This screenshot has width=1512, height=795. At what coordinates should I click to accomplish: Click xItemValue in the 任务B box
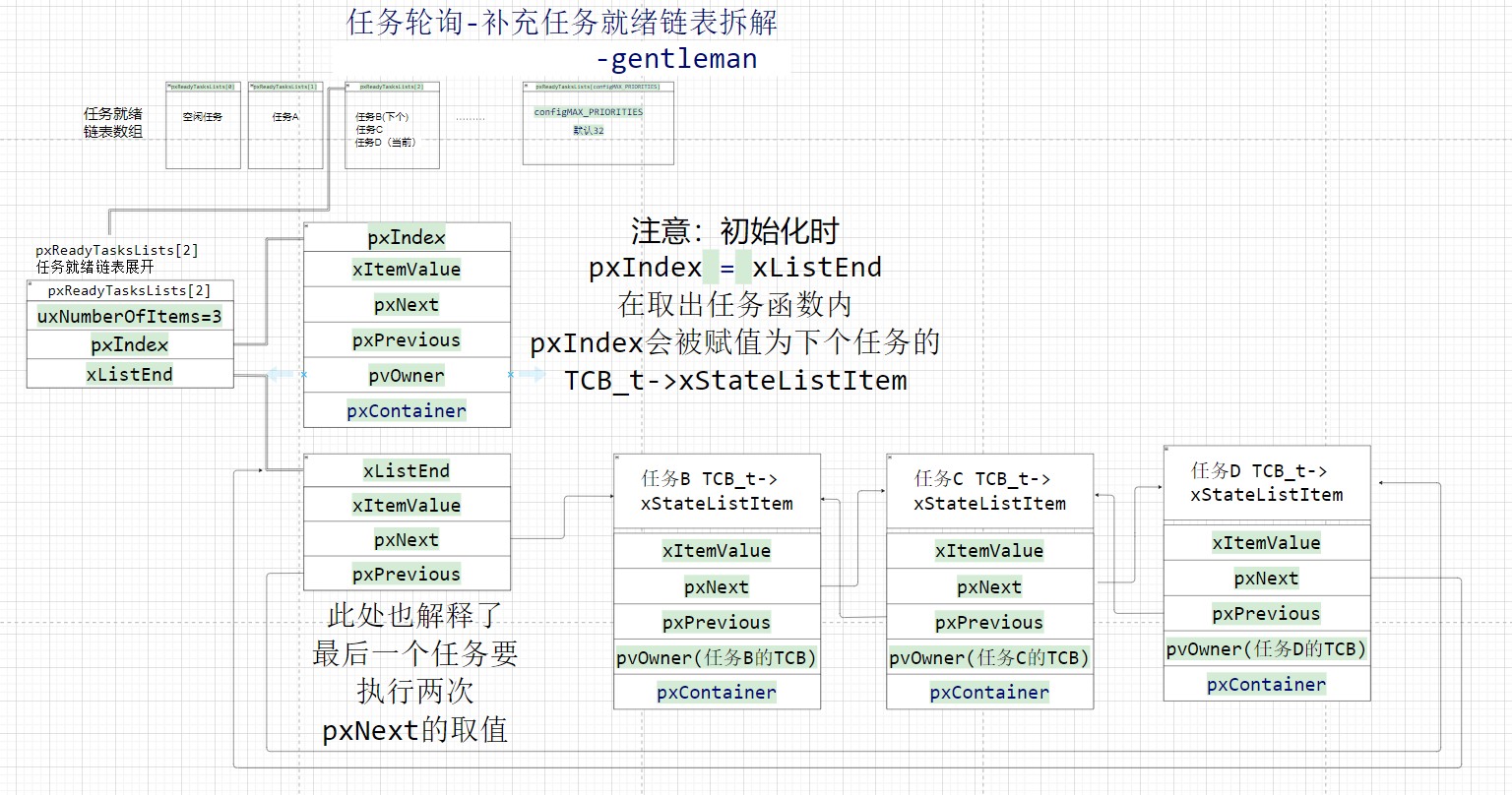tap(717, 551)
